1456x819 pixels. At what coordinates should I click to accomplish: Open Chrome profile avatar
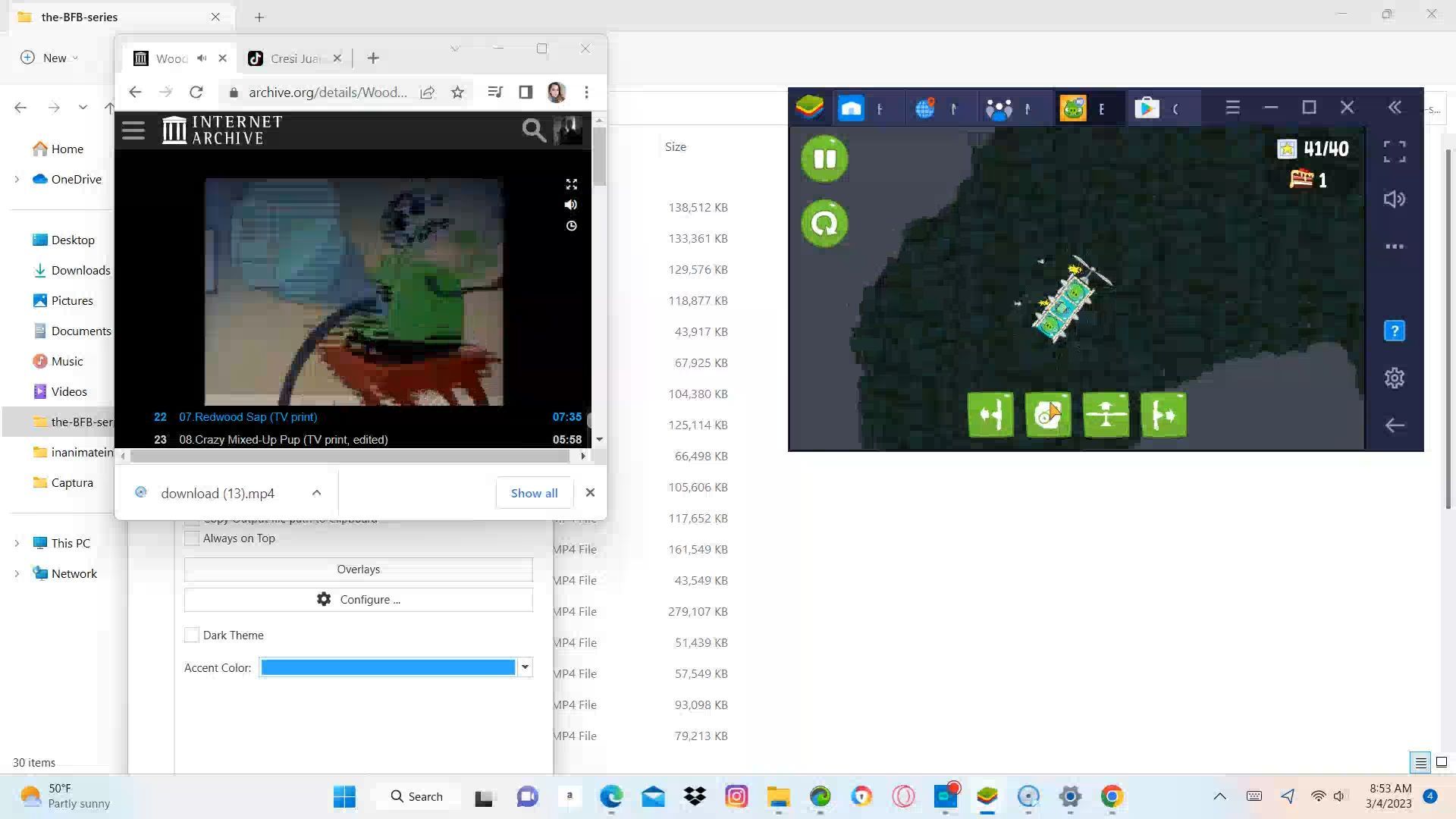(557, 92)
